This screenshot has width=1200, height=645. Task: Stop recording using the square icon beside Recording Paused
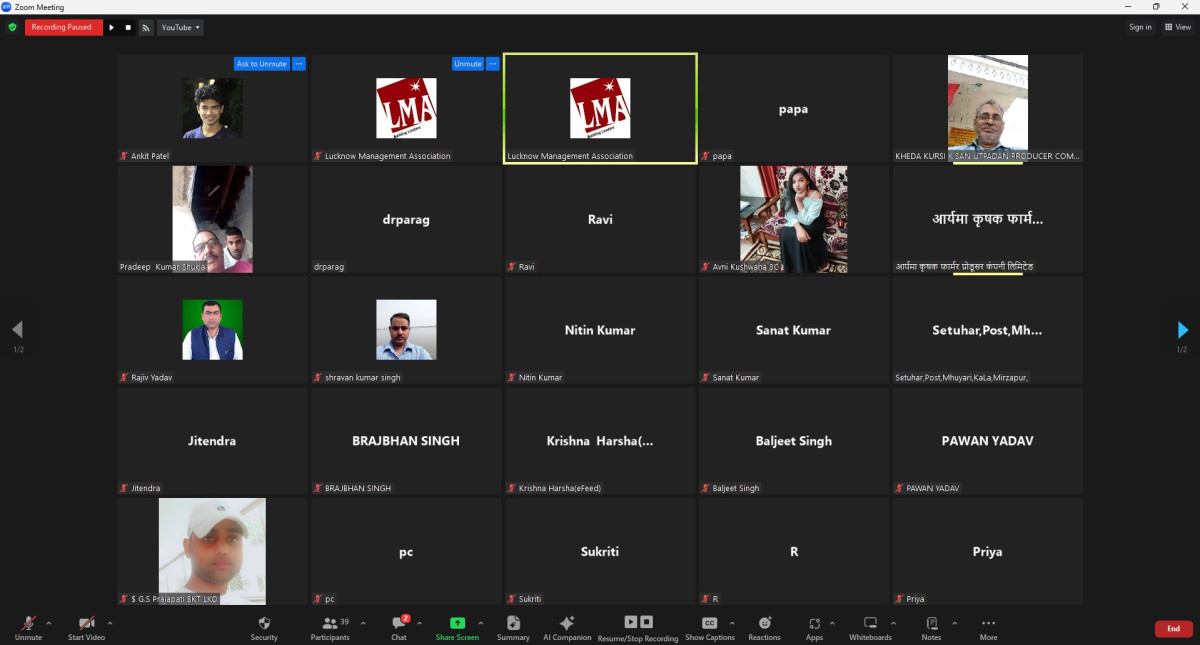pos(128,27)
